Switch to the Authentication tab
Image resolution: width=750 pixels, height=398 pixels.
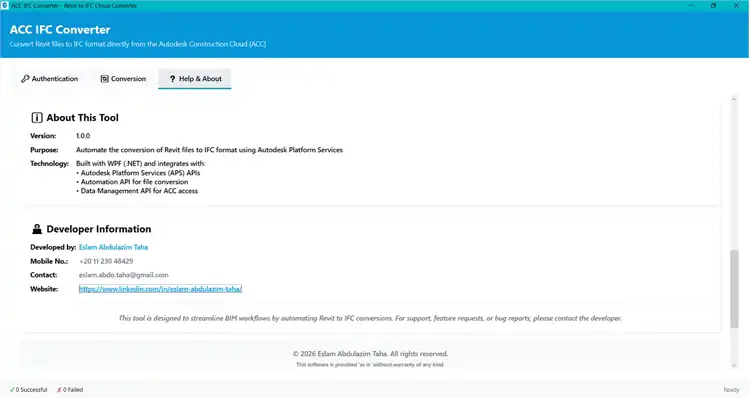pyautogui.click(x=49, y=78)
